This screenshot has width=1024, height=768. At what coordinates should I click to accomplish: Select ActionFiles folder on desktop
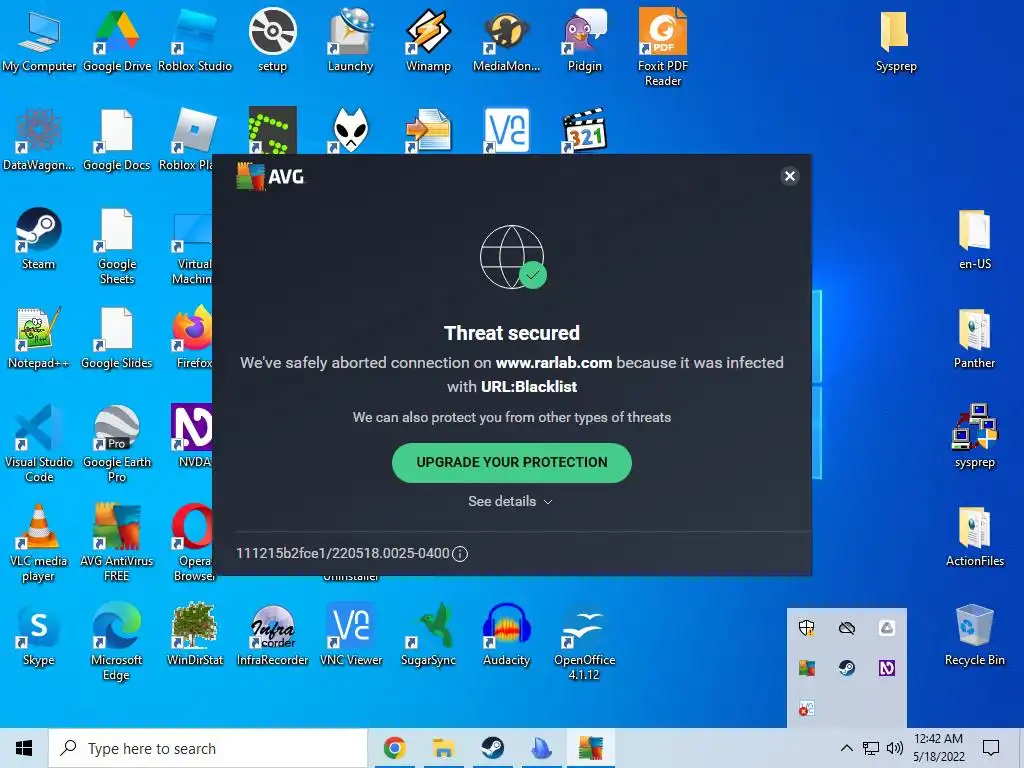point(974,537)
